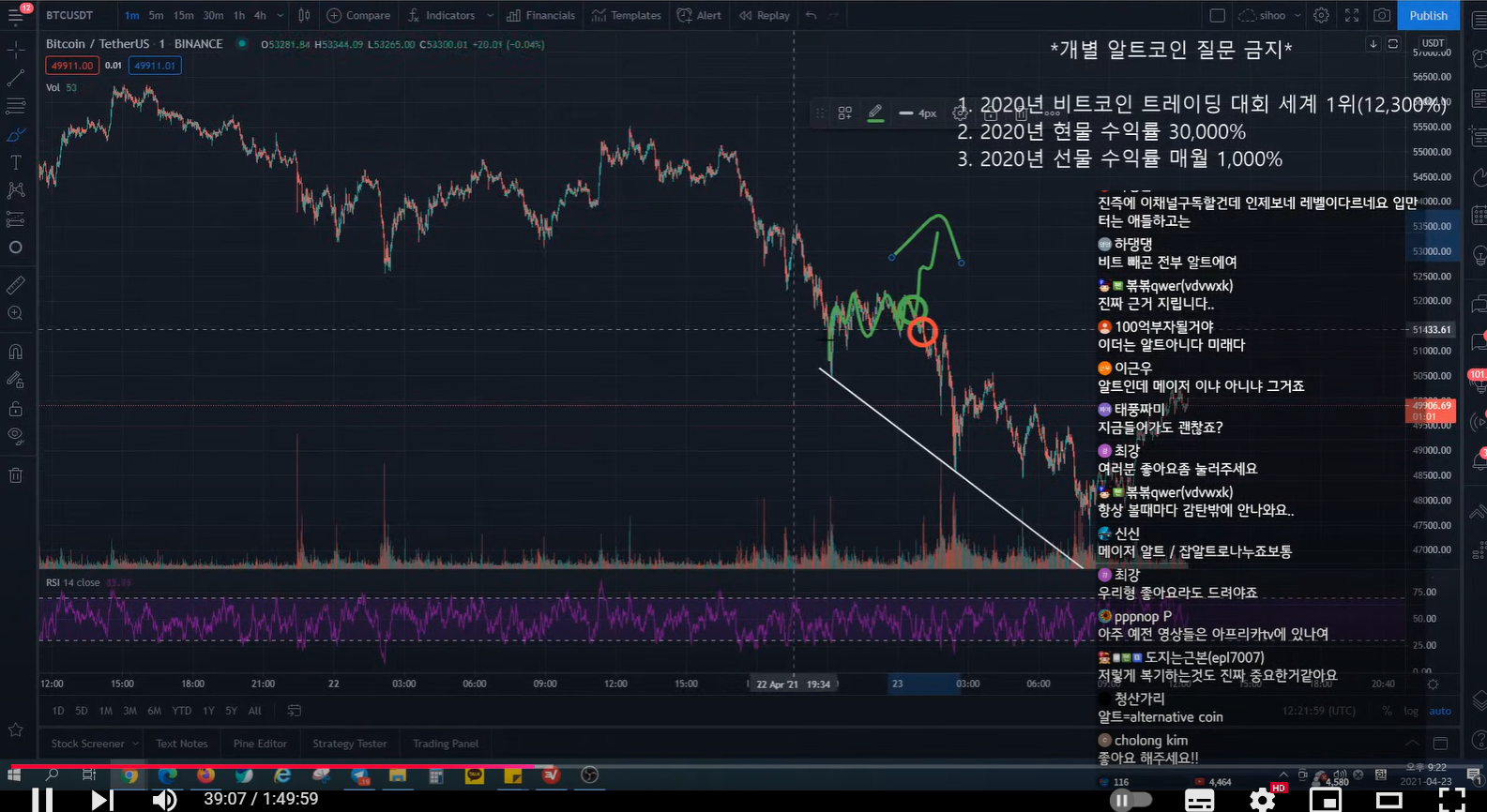Toggle lock all drawing tools
1487x812 pixels.
point(16,408)
